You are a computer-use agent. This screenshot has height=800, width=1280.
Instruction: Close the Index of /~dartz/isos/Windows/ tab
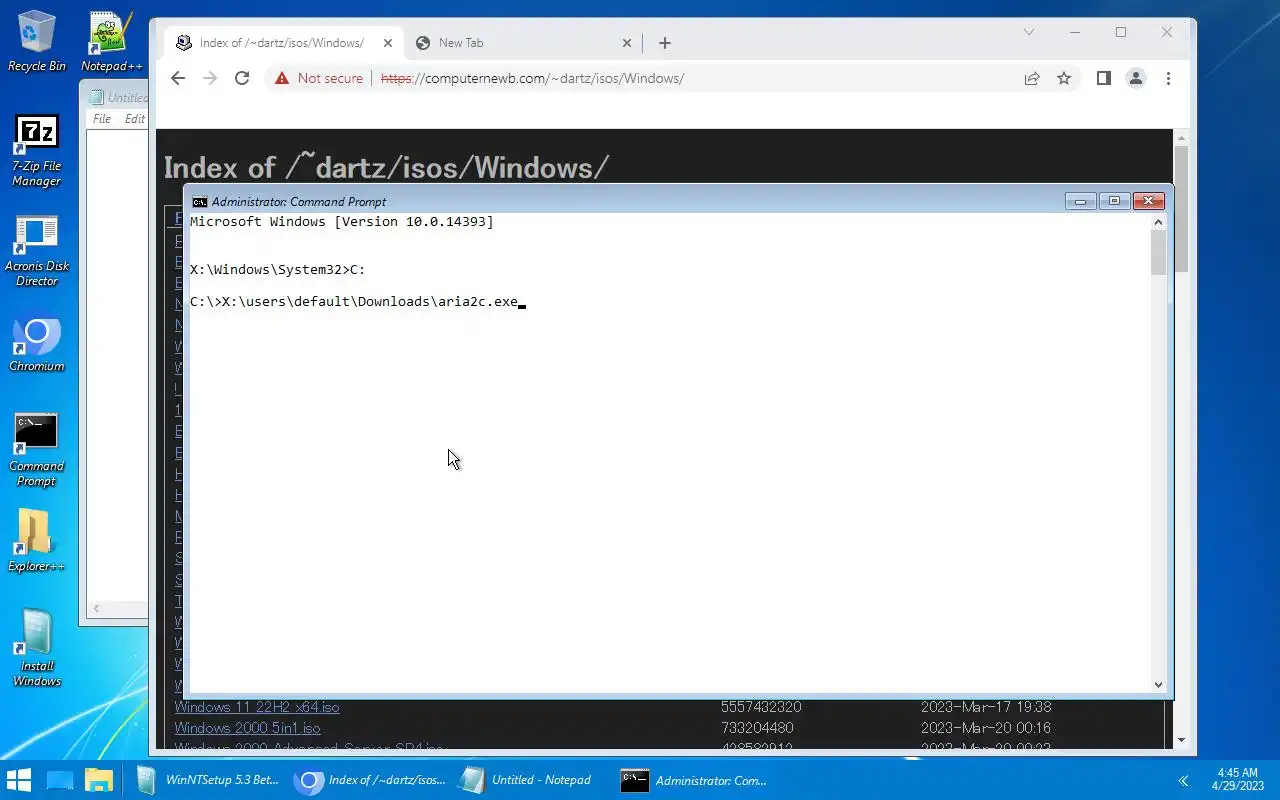[x=387, y=43]
